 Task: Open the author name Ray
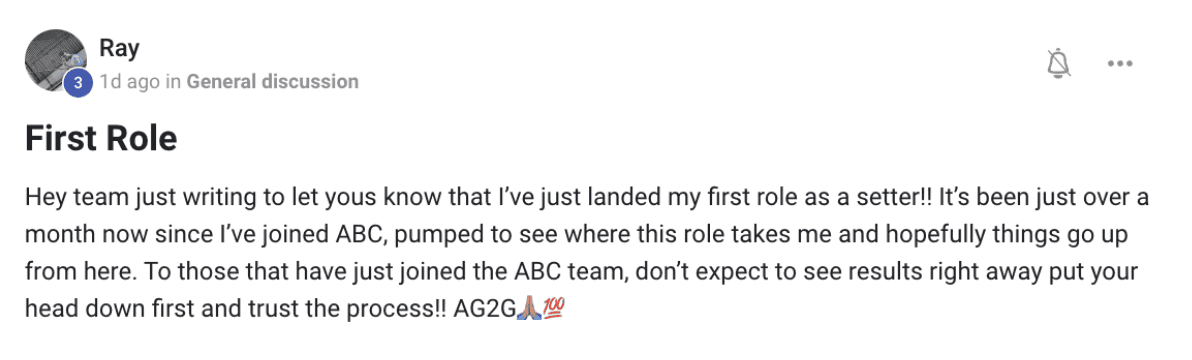click(x=119, y=49)
